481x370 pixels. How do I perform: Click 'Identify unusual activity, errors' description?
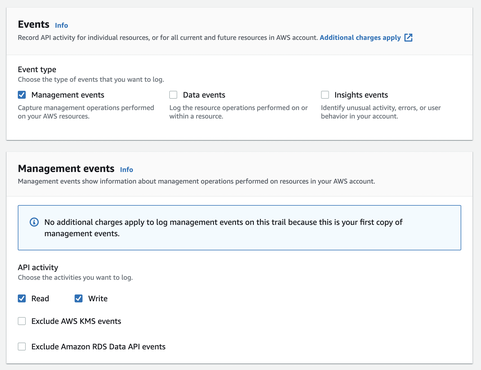(381, 112)
